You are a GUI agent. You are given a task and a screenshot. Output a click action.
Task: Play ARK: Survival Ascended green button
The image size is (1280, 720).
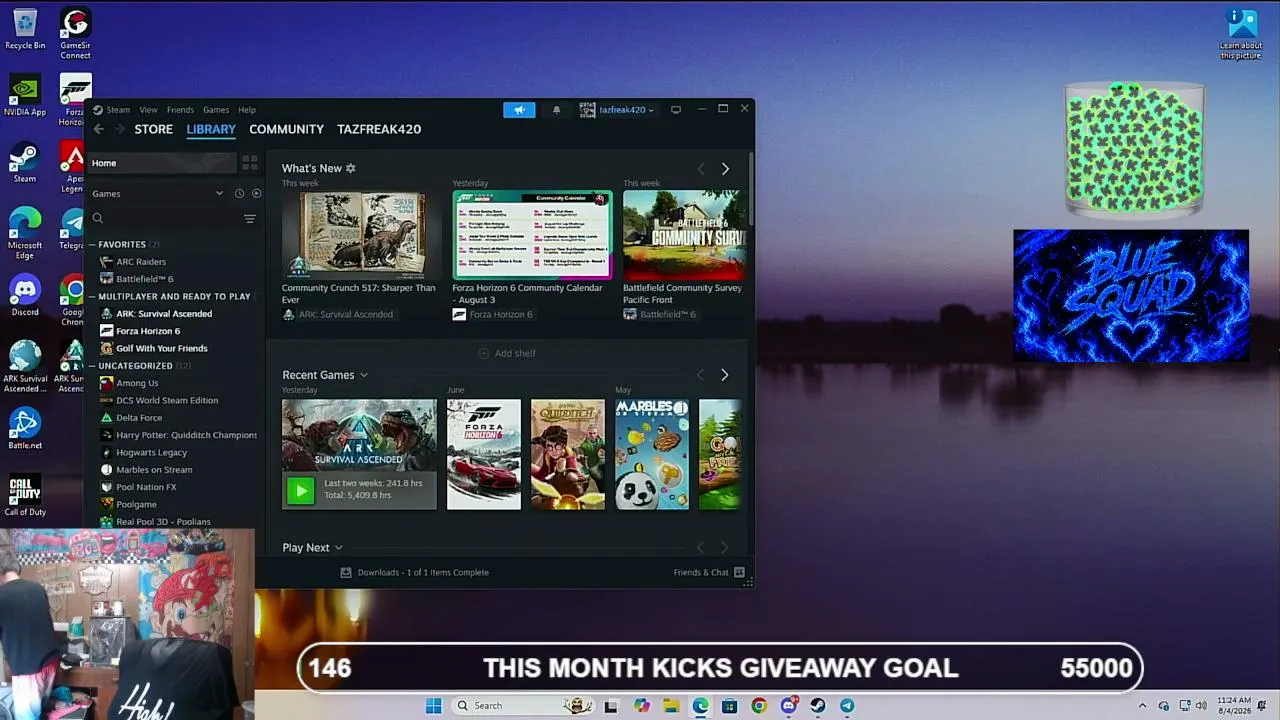point(300,490)
